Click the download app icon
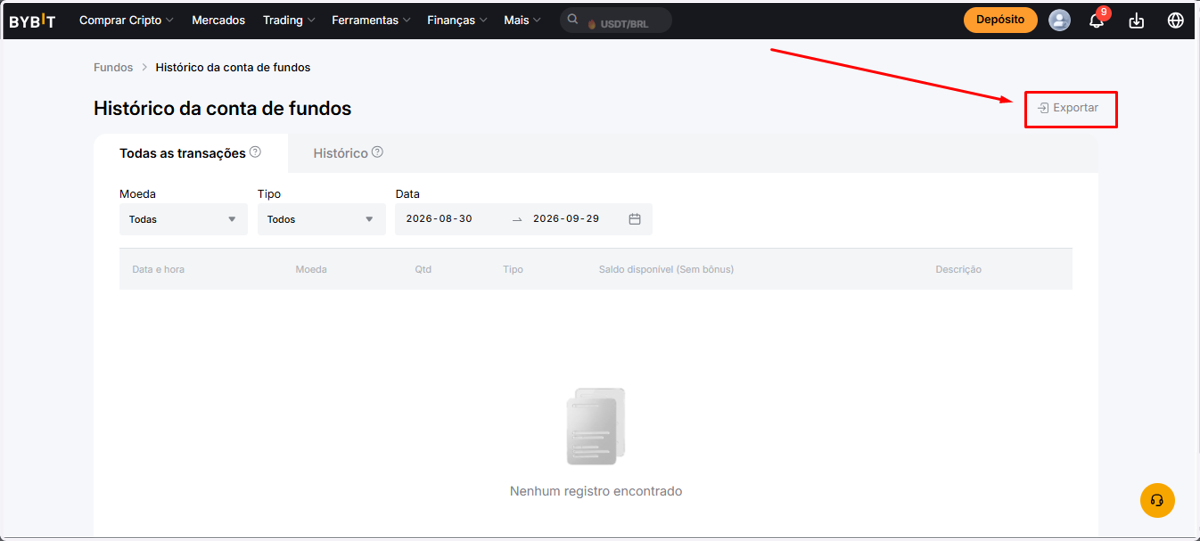Screen dimensions: 1200x541 tap(1136, 20)
